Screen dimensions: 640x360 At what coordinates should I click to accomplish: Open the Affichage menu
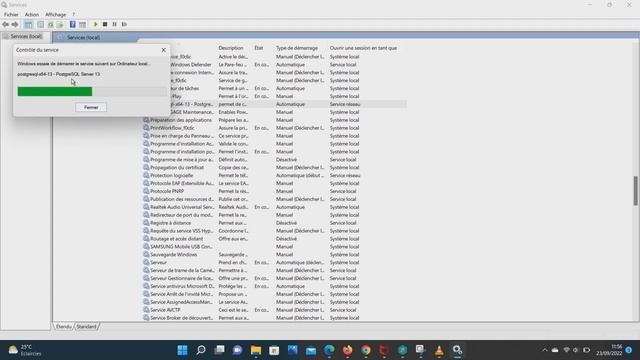[56, 15]
